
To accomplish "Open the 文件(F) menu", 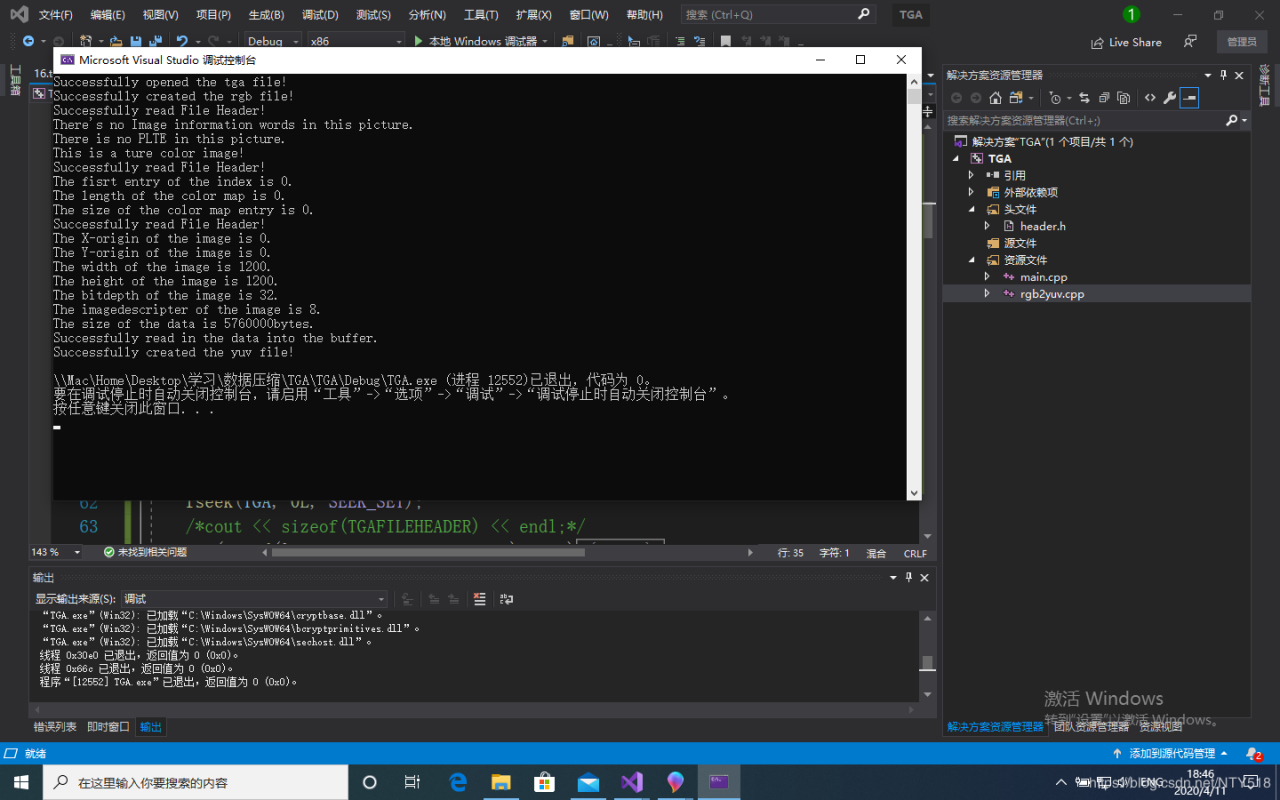I will pyautogui.click(x=56, y=15).
